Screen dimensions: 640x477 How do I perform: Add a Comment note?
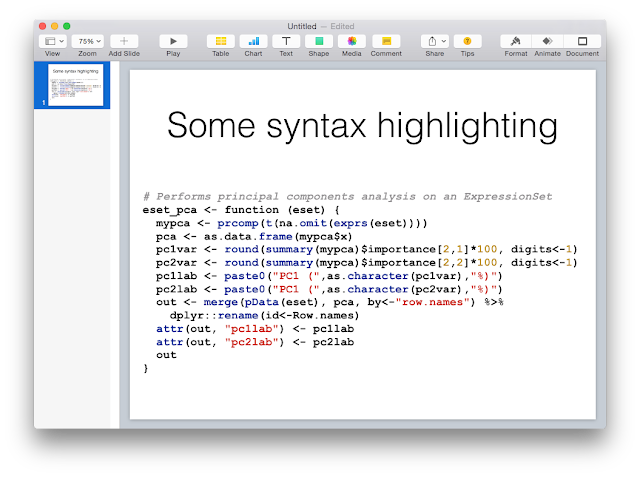pyautogui.click(x=386, y=41)
